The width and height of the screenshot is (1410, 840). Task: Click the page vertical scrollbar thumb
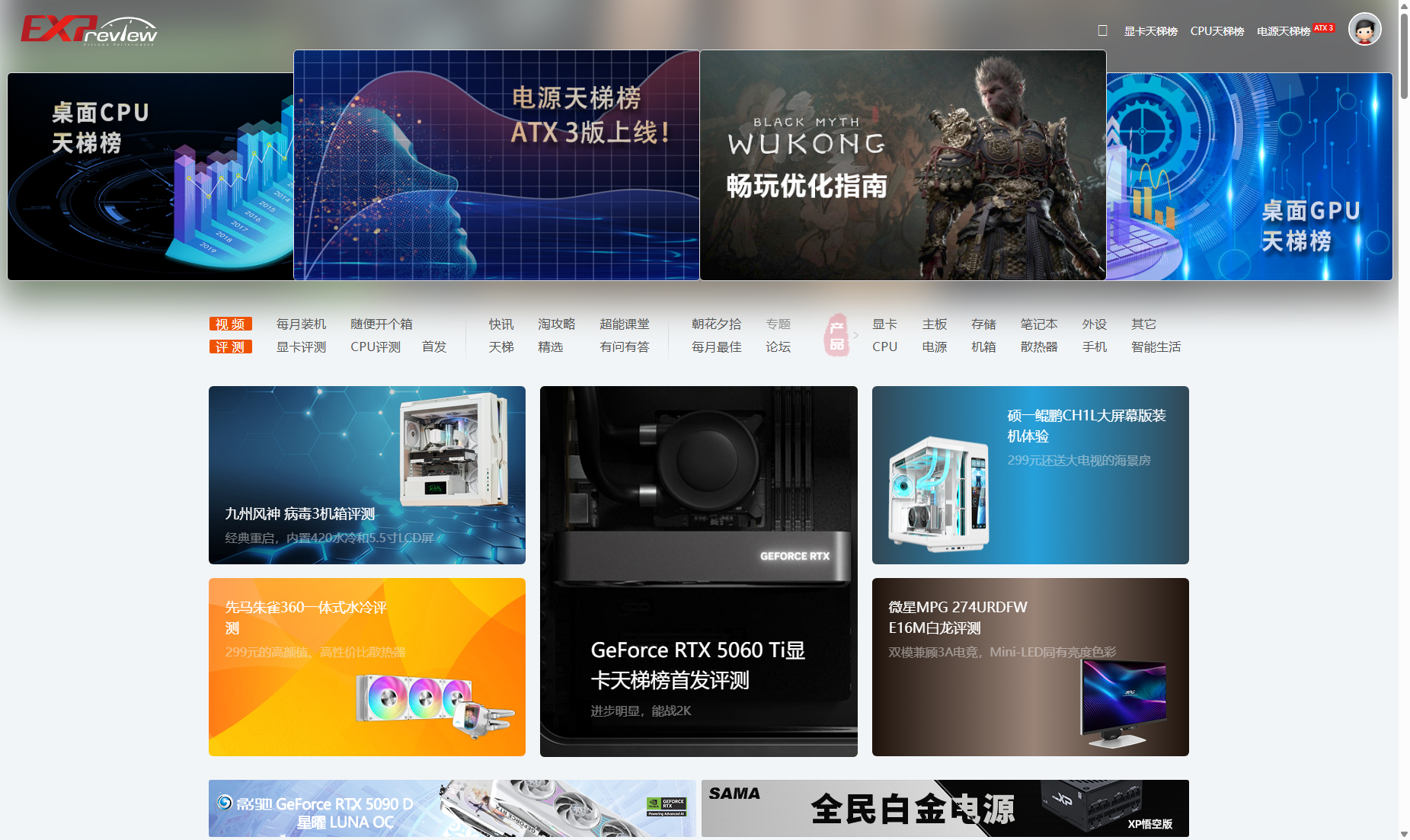click(1404, 55)
